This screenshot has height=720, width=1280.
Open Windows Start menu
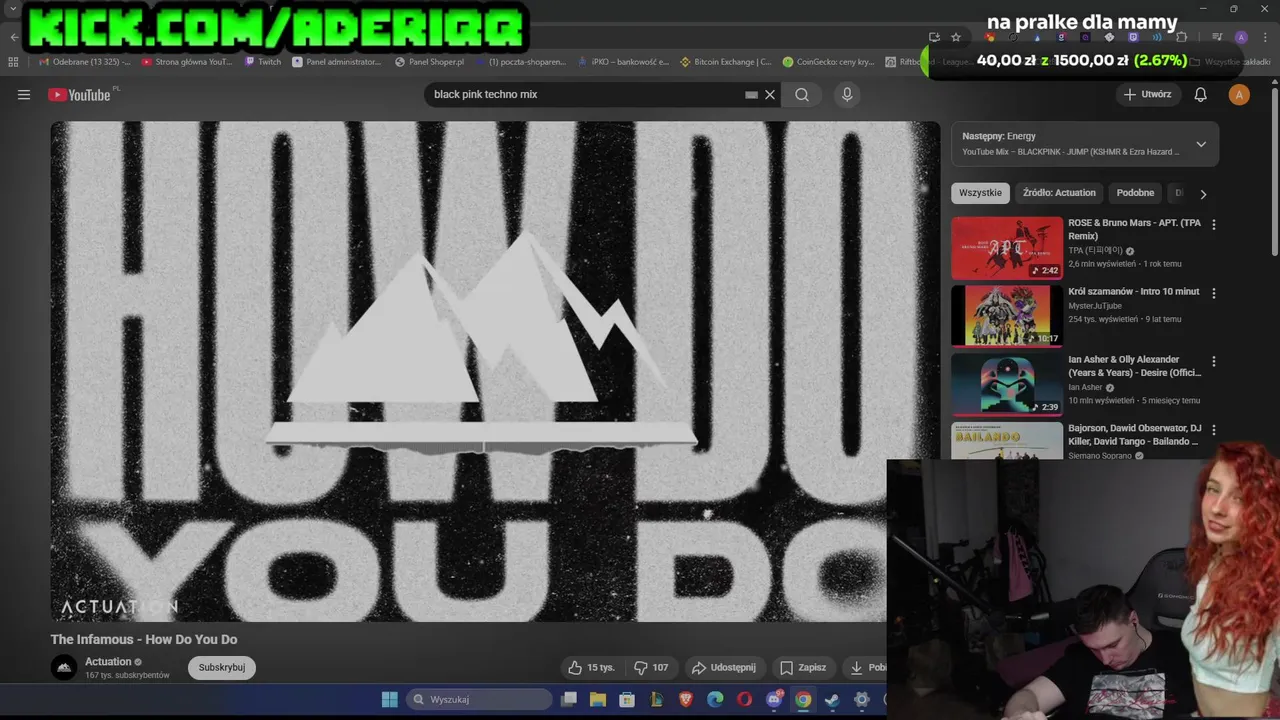(390, 699)
